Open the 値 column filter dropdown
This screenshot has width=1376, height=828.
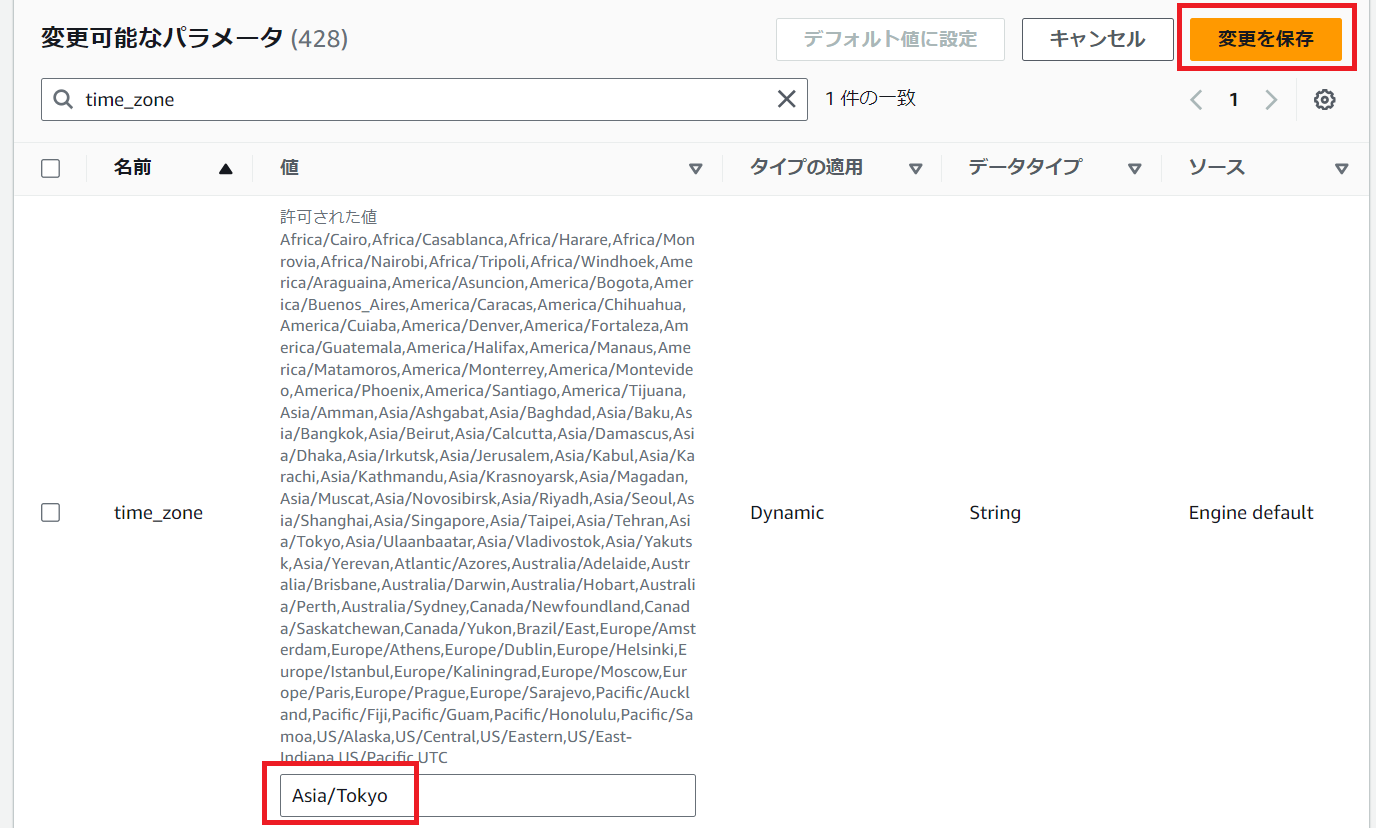coord(696,169)
